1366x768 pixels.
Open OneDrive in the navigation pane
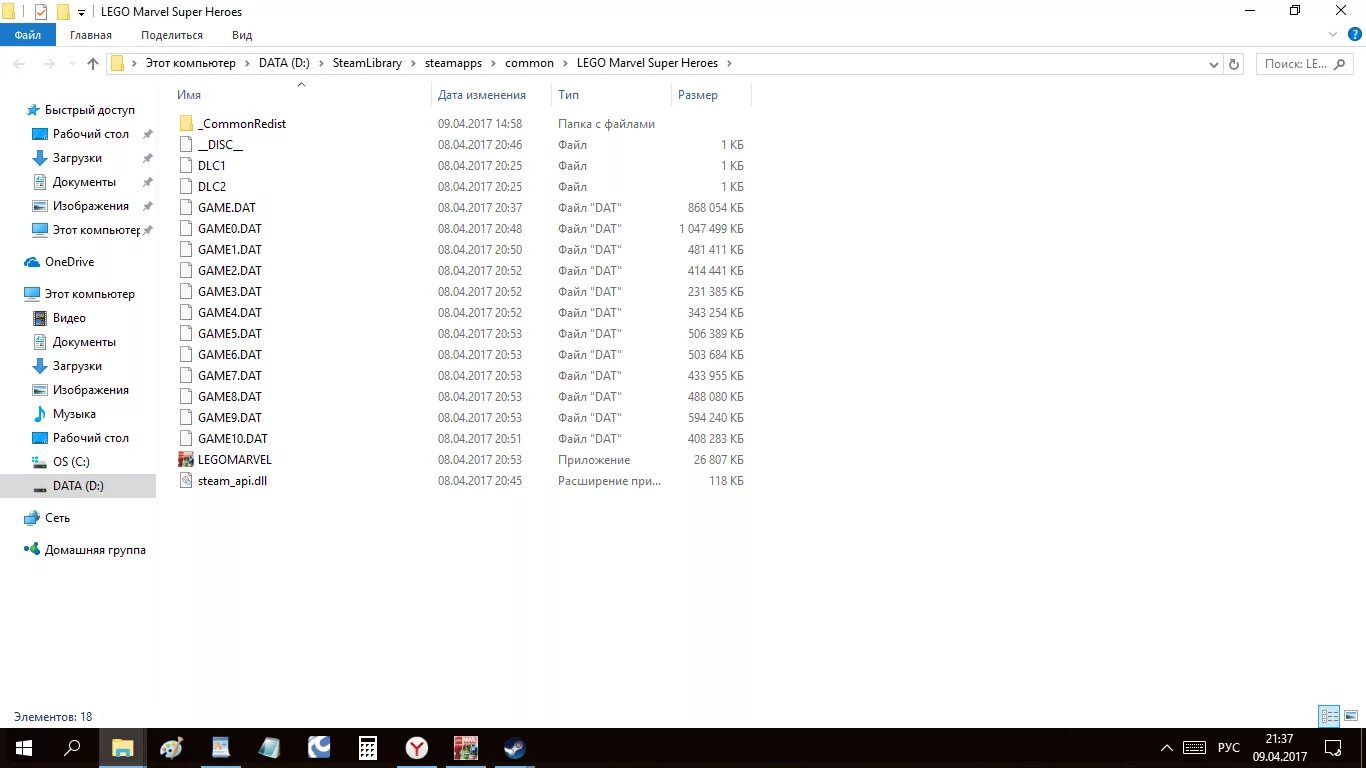[69, 262]
